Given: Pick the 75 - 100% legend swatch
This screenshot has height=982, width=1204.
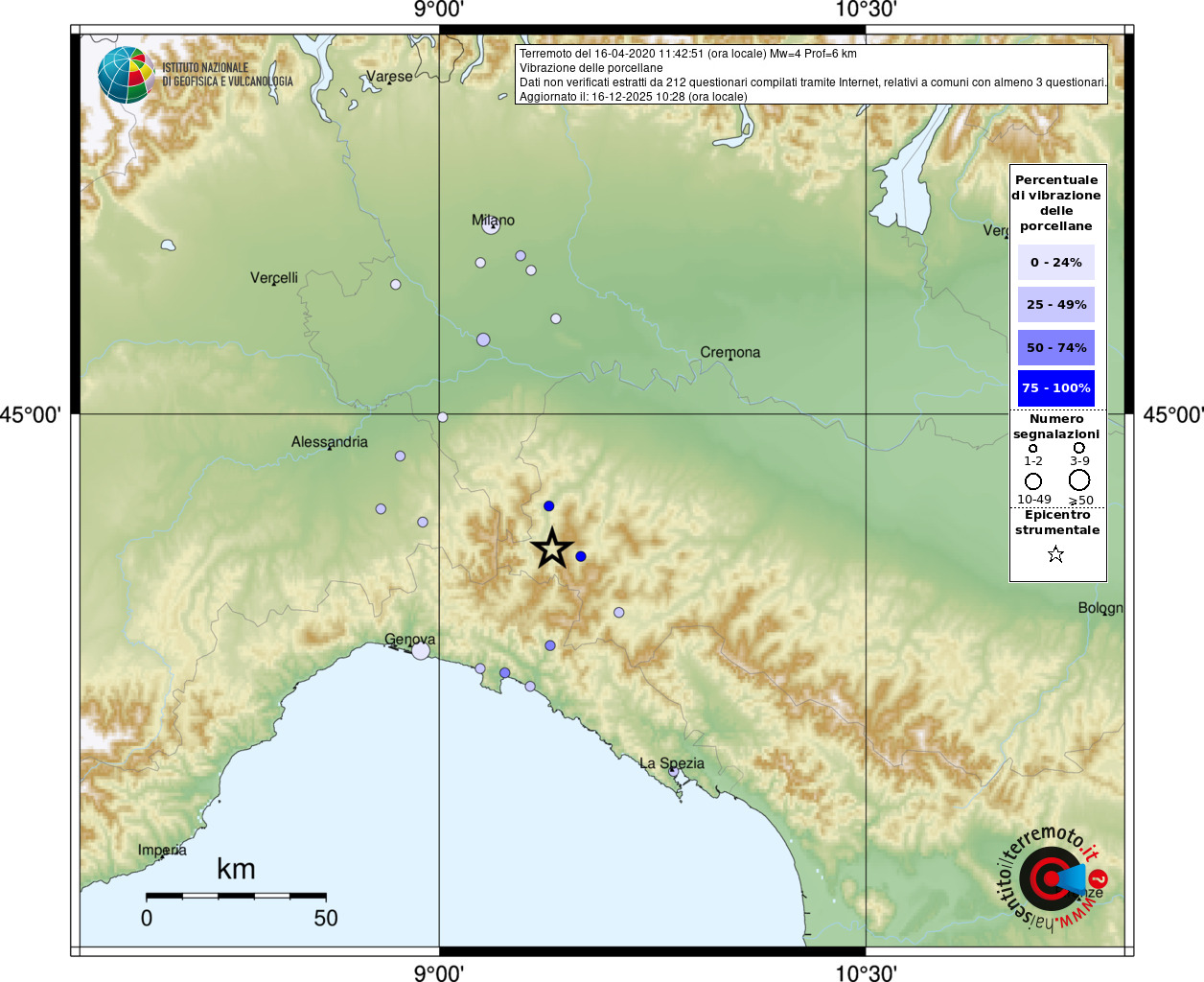Looking at the screenshot, I should tap(1056, 388).
